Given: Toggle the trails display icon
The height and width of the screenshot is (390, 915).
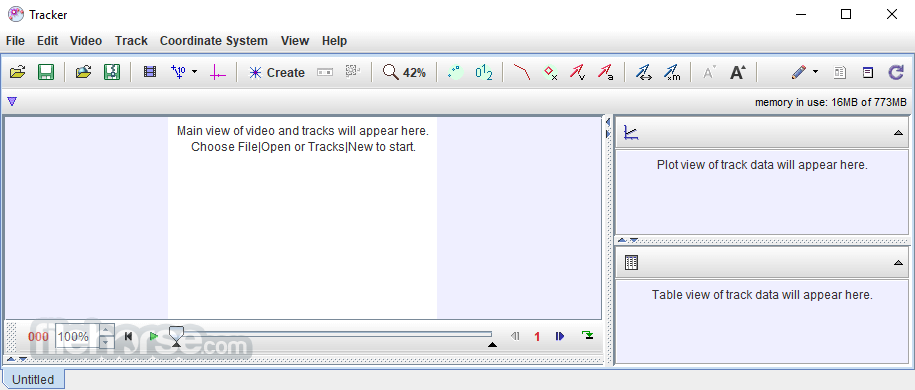Looking at the screenshot, I should point(454,72).
